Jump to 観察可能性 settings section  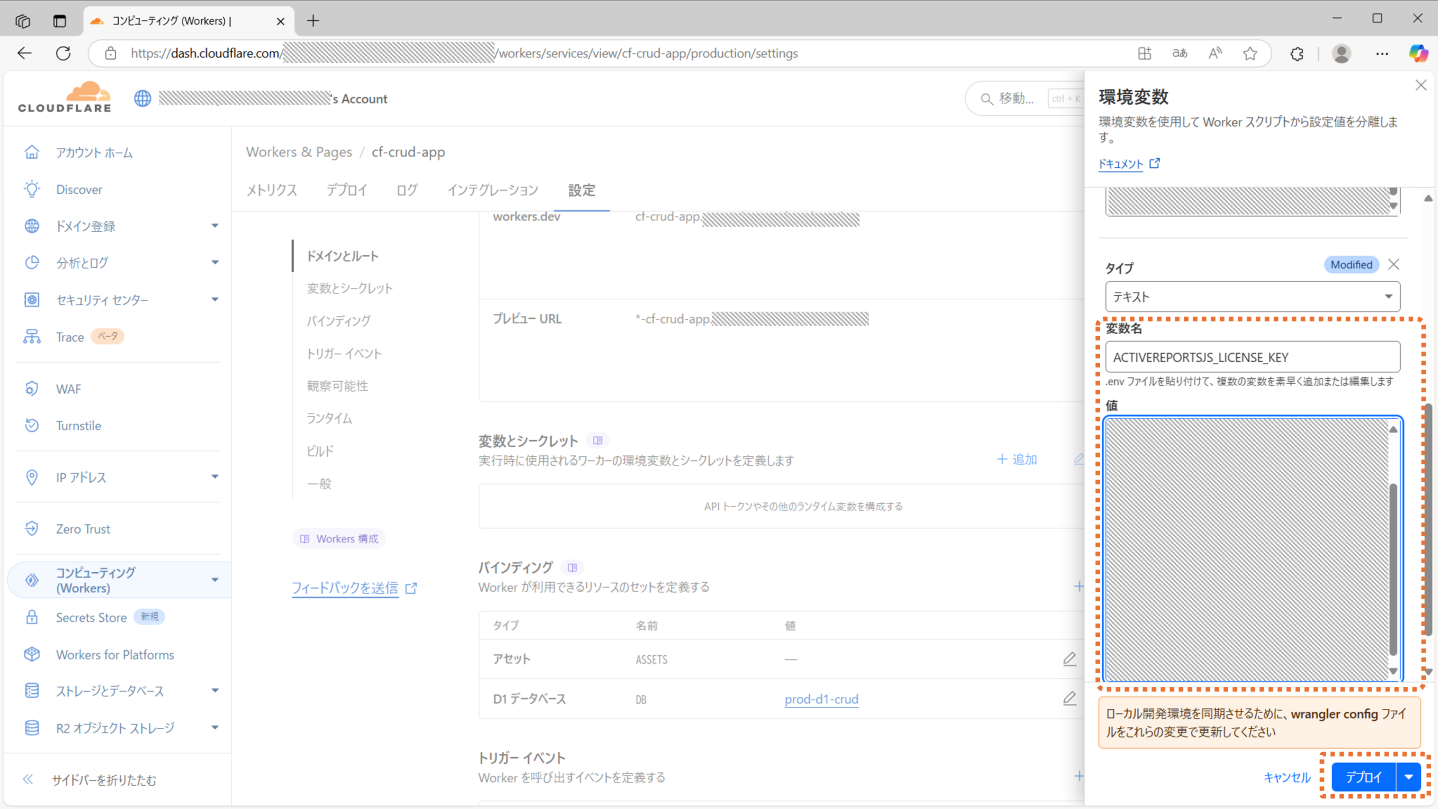pyautogui.click(x=337, y=386)
